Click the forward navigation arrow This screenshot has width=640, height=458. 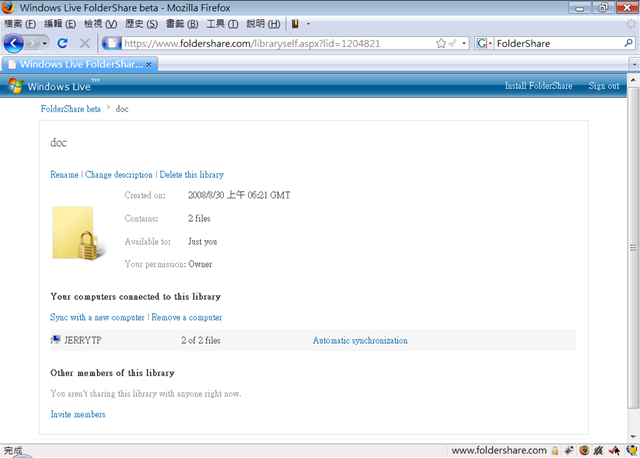click(x=32, y=43)
